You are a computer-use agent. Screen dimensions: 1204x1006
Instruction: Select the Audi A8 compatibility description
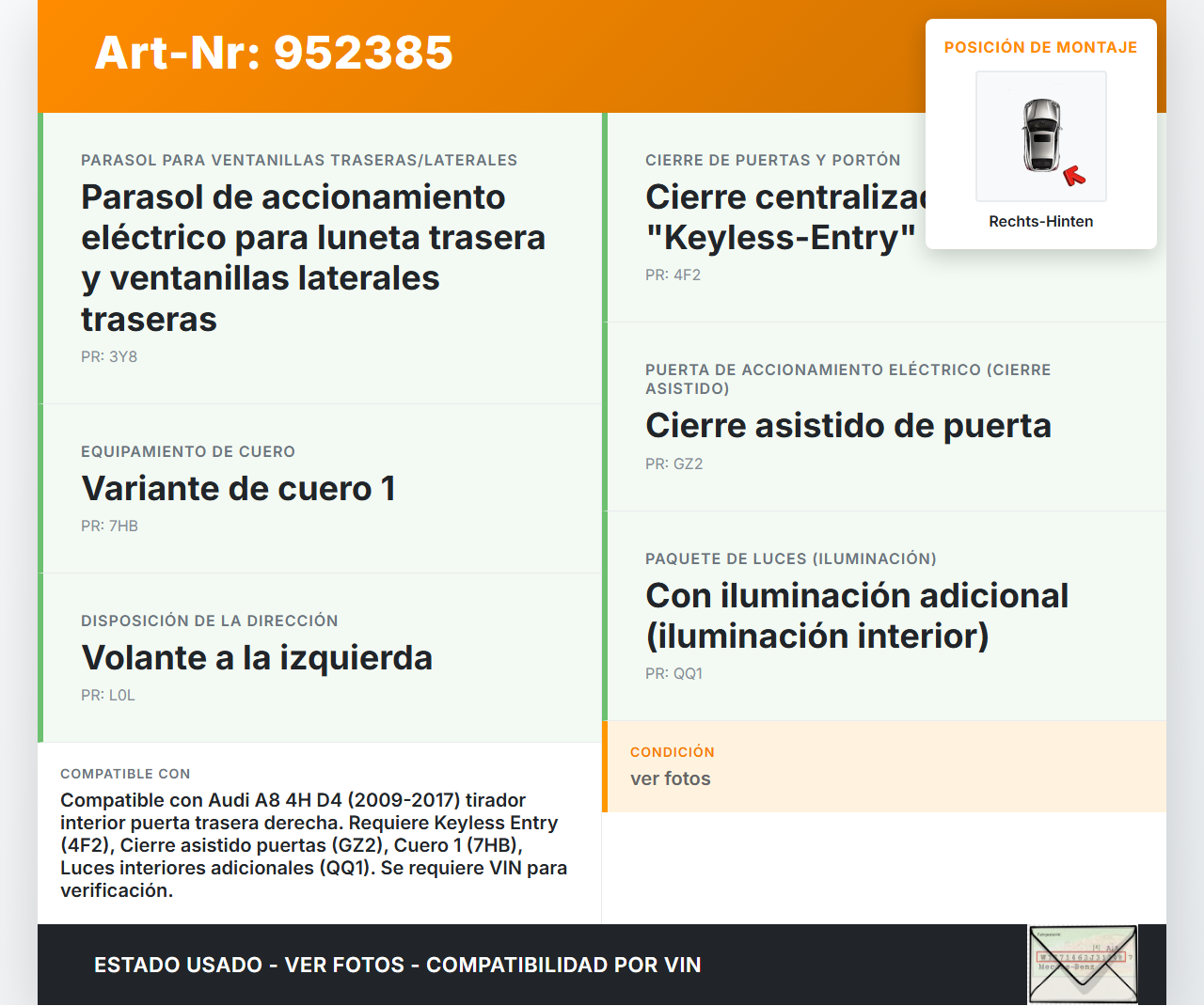point(314,845)
